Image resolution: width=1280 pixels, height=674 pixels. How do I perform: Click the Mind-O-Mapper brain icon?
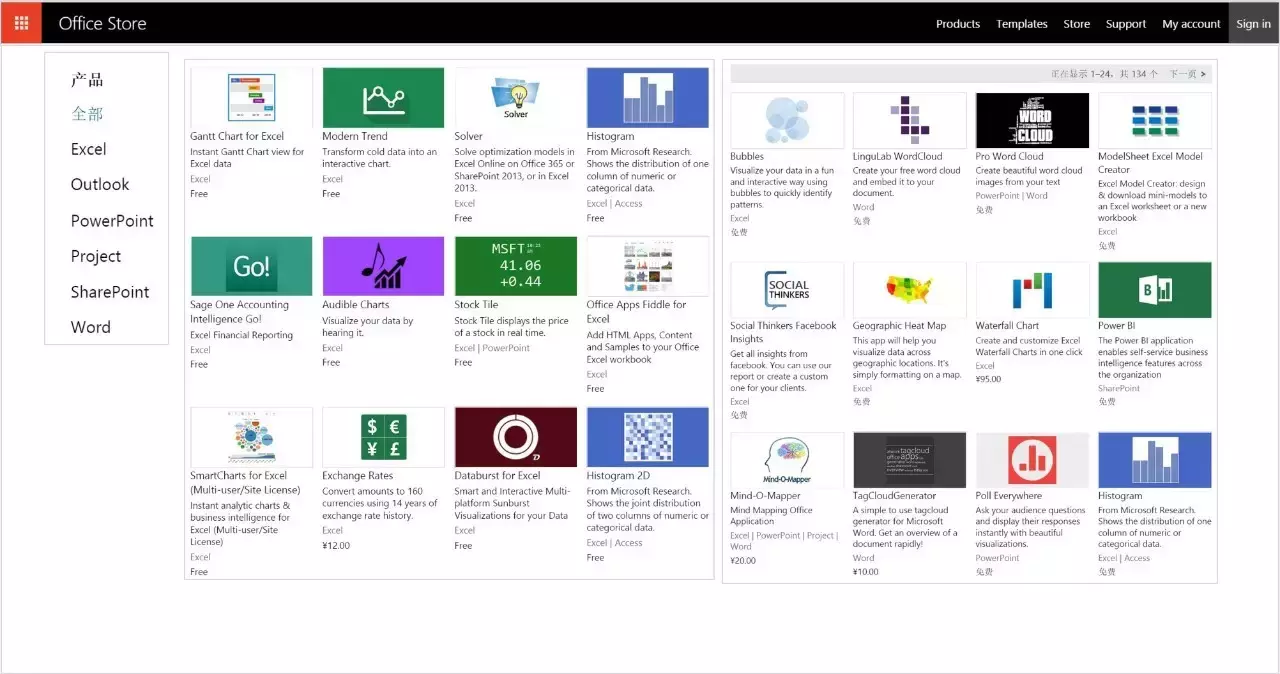click(x=787, y=460)
